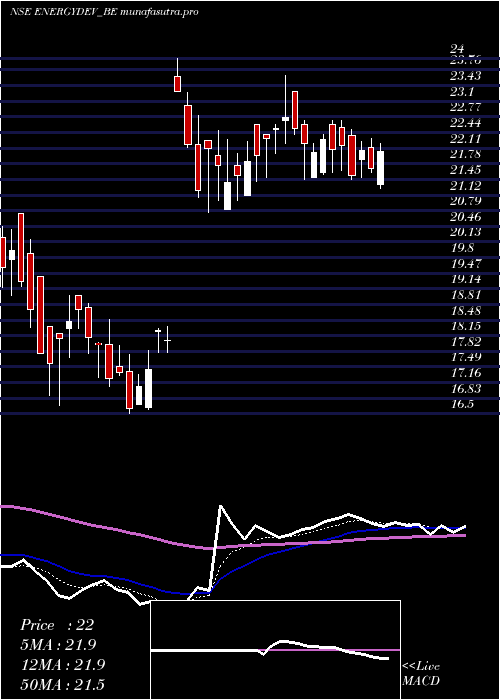The width and height of the screenshot is (500, 700).
Task: Click the 22.77 price axis label
Action: pos(466,107)
